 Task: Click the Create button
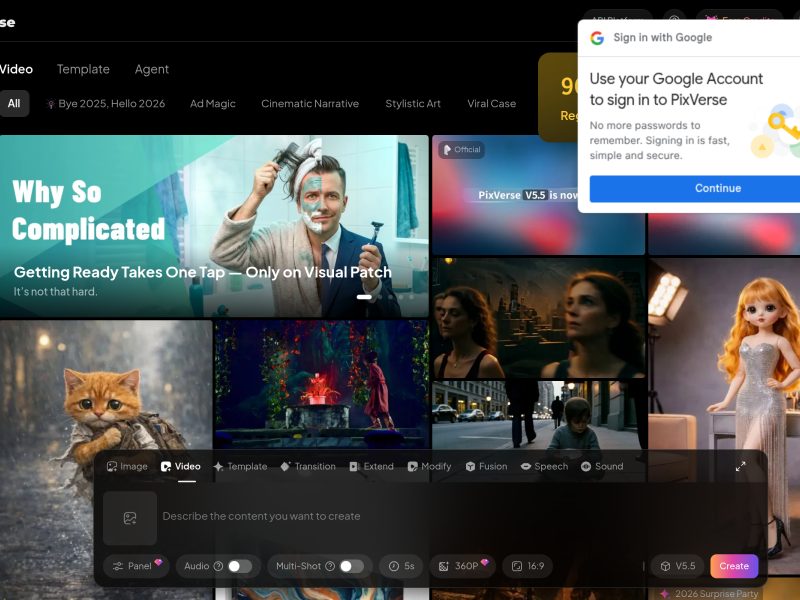(734, 566)
